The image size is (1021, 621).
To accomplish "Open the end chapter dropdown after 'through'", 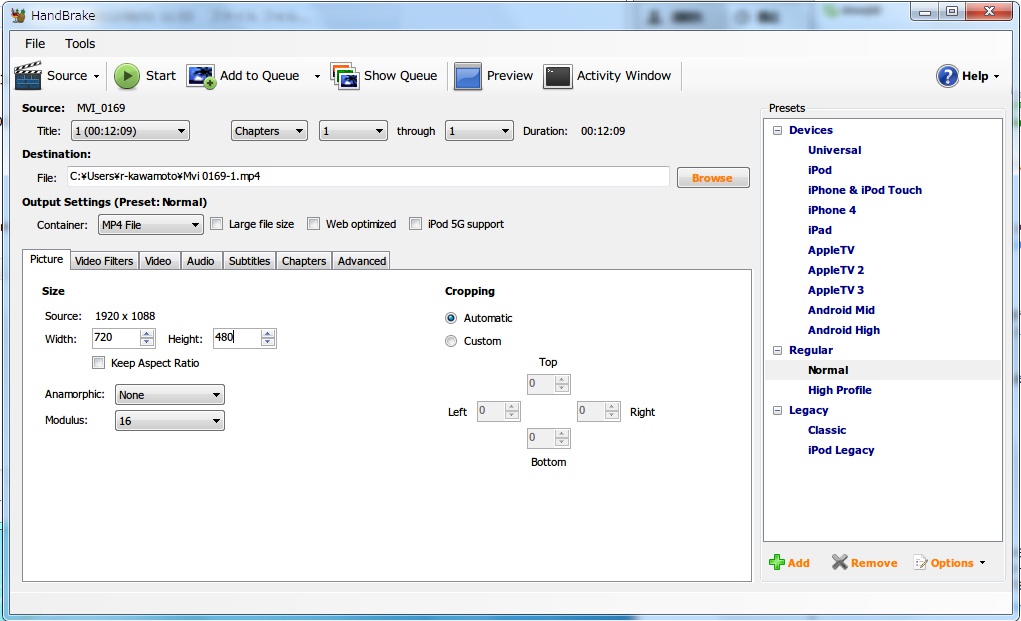I will (x=479, y=131).
